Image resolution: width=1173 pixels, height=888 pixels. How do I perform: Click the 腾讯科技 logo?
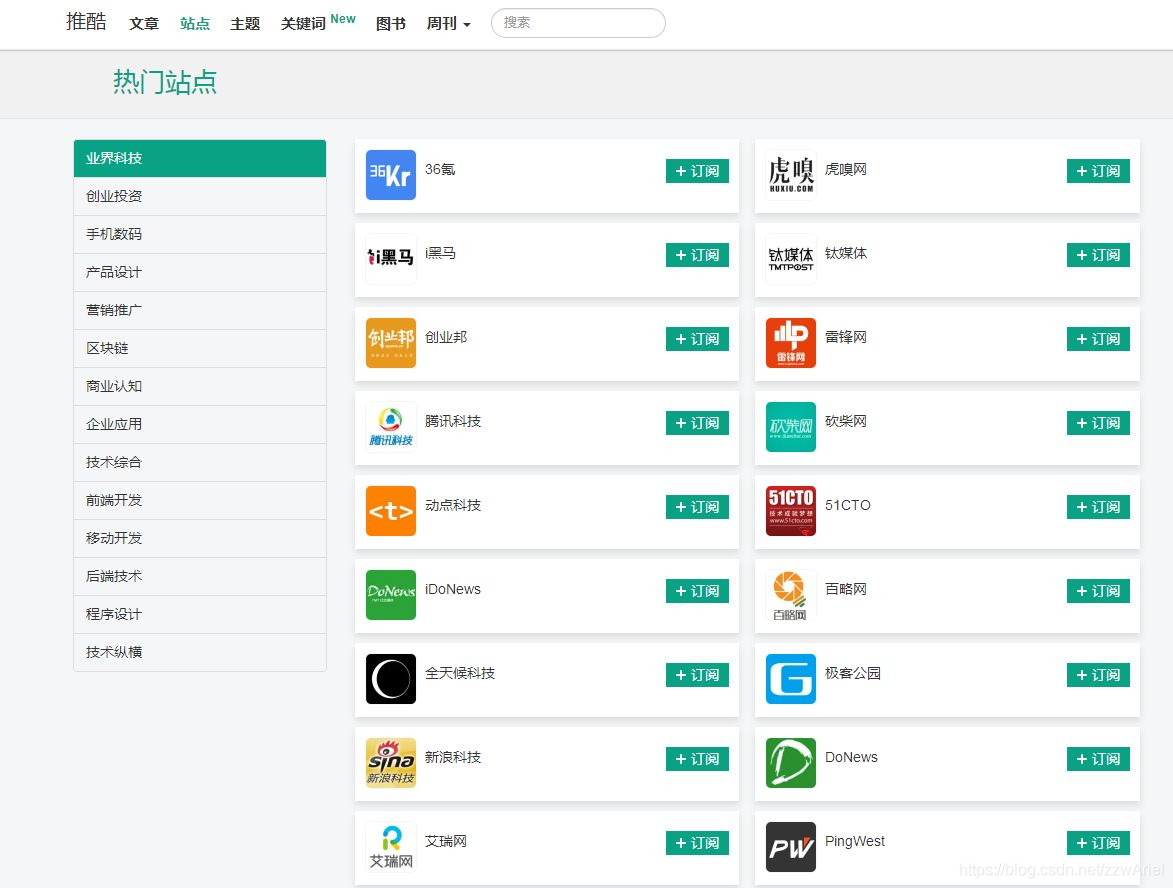tap(391, 427)
